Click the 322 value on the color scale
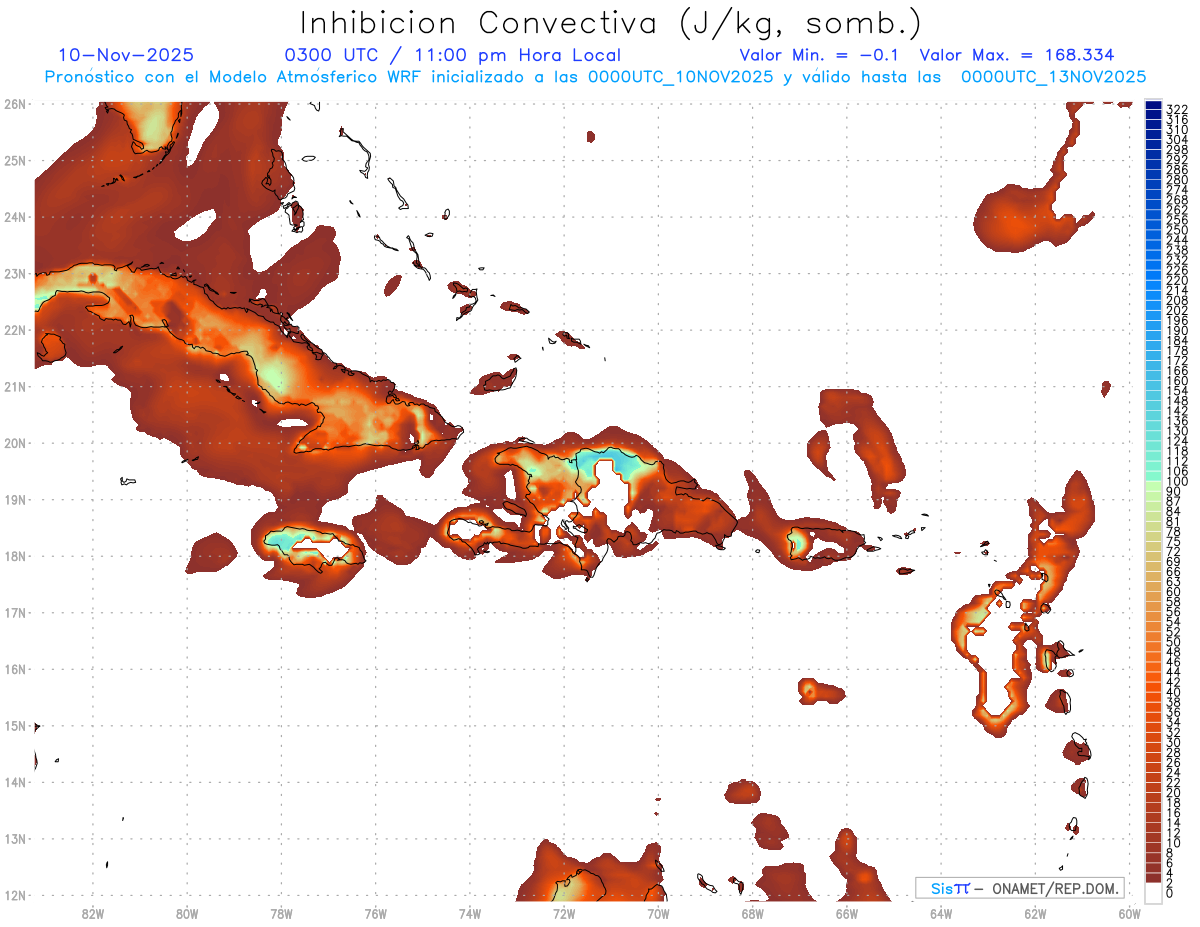Viewport: 1200px width, 927px height. (x=1177, y=109)
